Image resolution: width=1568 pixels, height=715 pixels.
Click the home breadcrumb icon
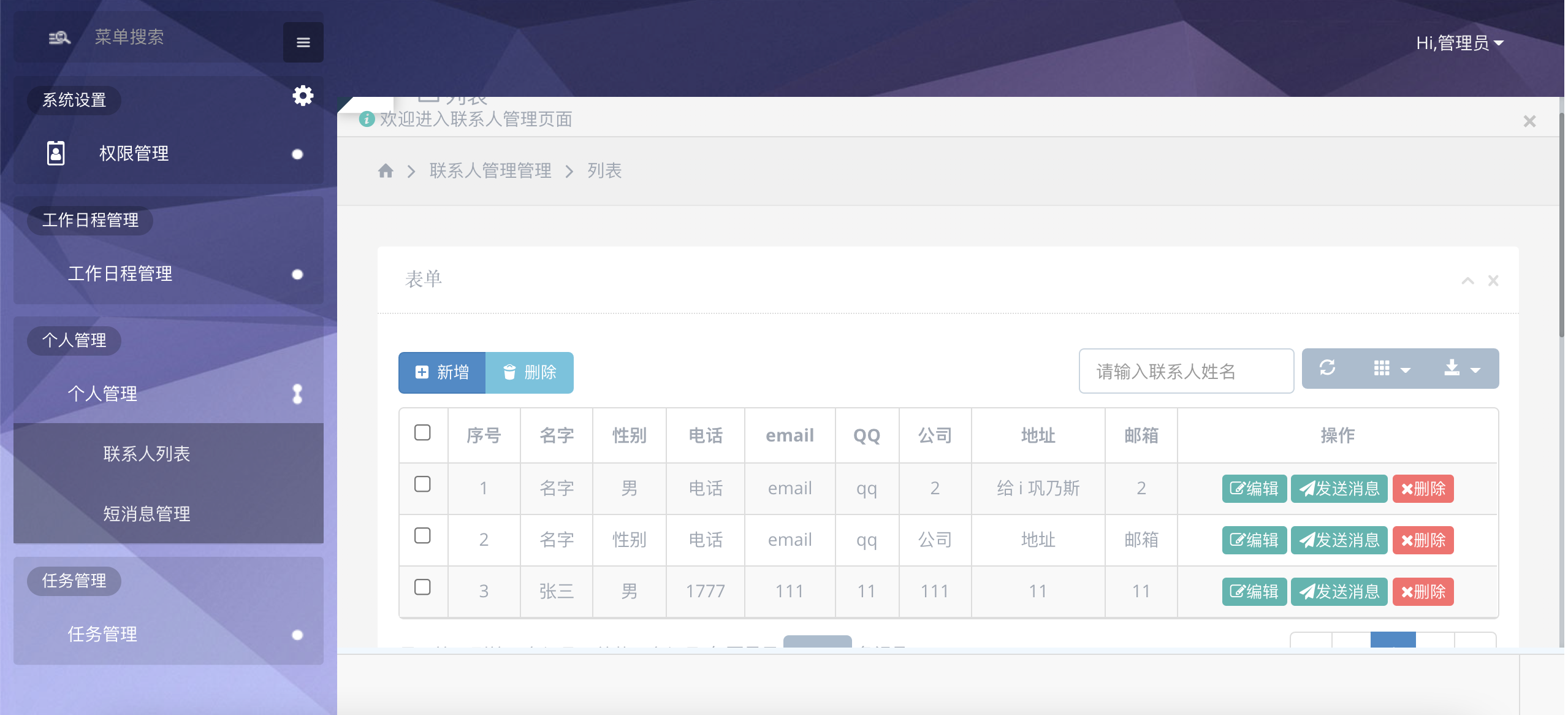click(x=386, y=170)
